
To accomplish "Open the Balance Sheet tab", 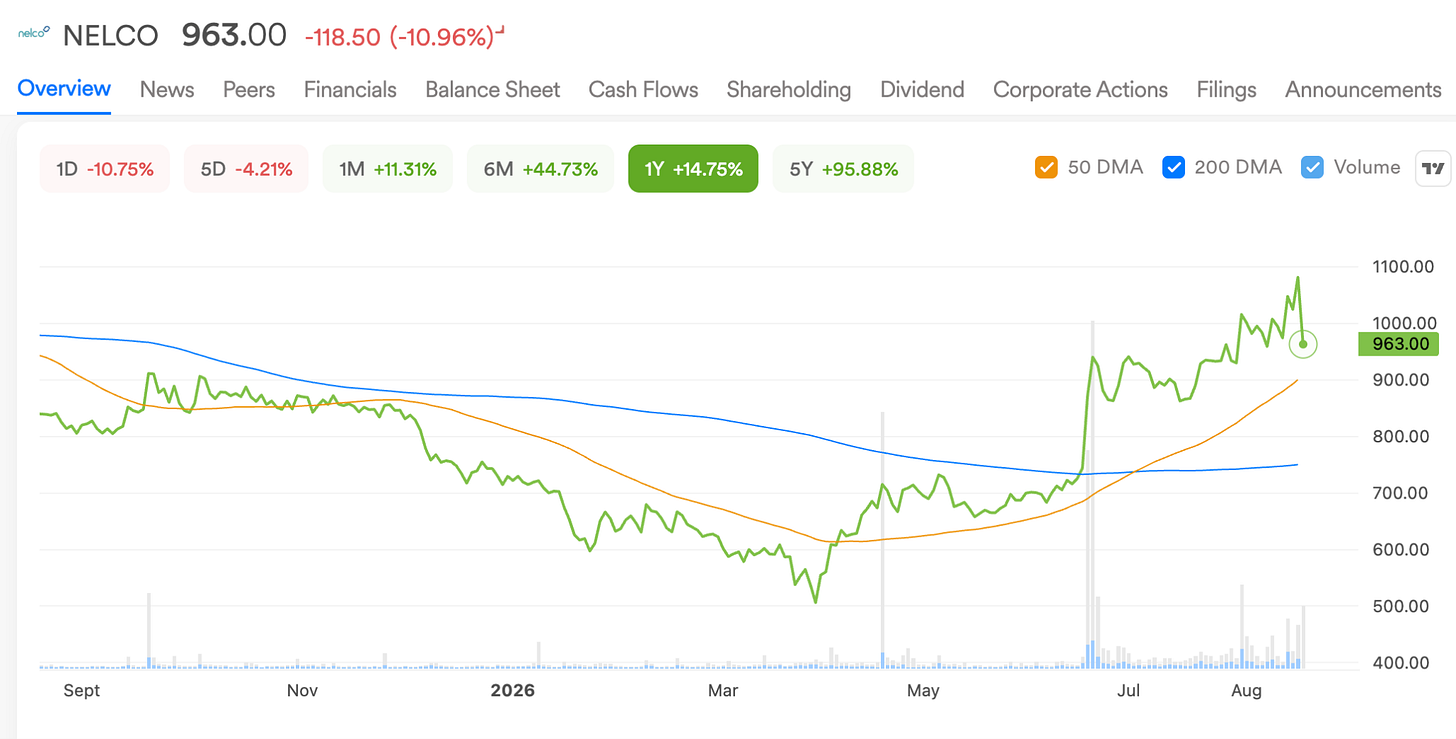I will (x=493, y=90).
